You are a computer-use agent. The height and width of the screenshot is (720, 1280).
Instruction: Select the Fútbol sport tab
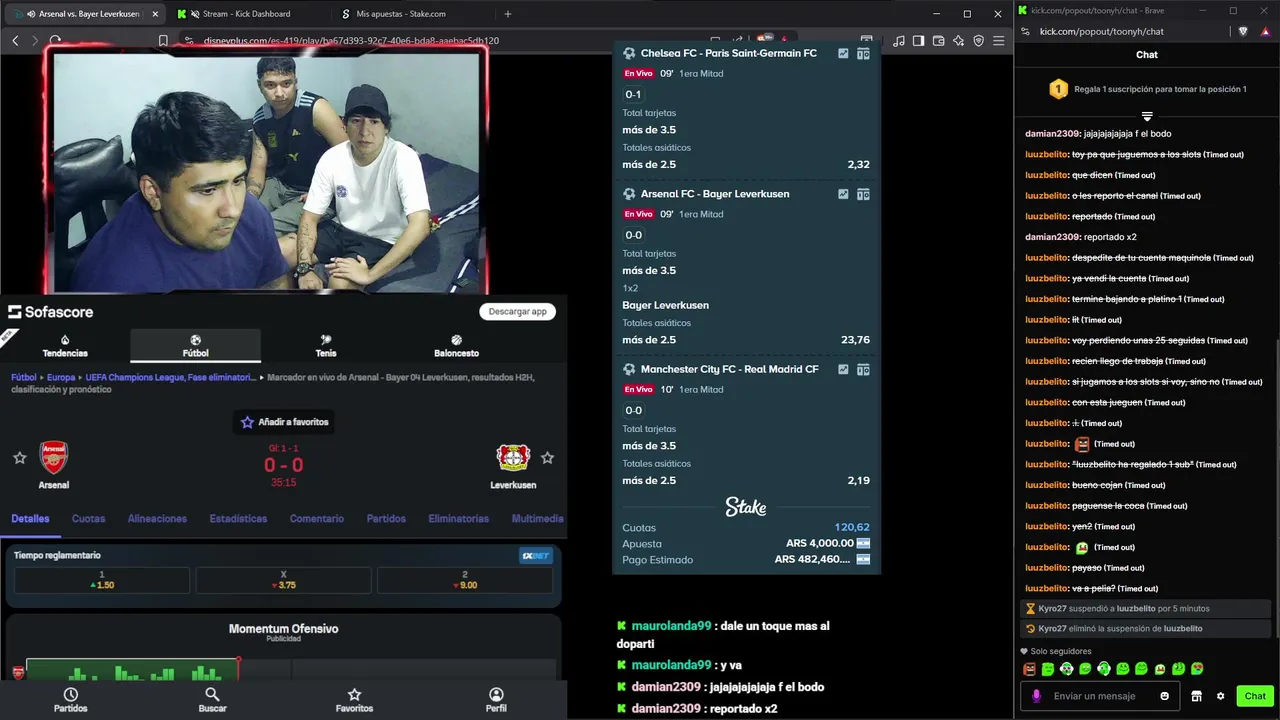(x=195, y=346)
